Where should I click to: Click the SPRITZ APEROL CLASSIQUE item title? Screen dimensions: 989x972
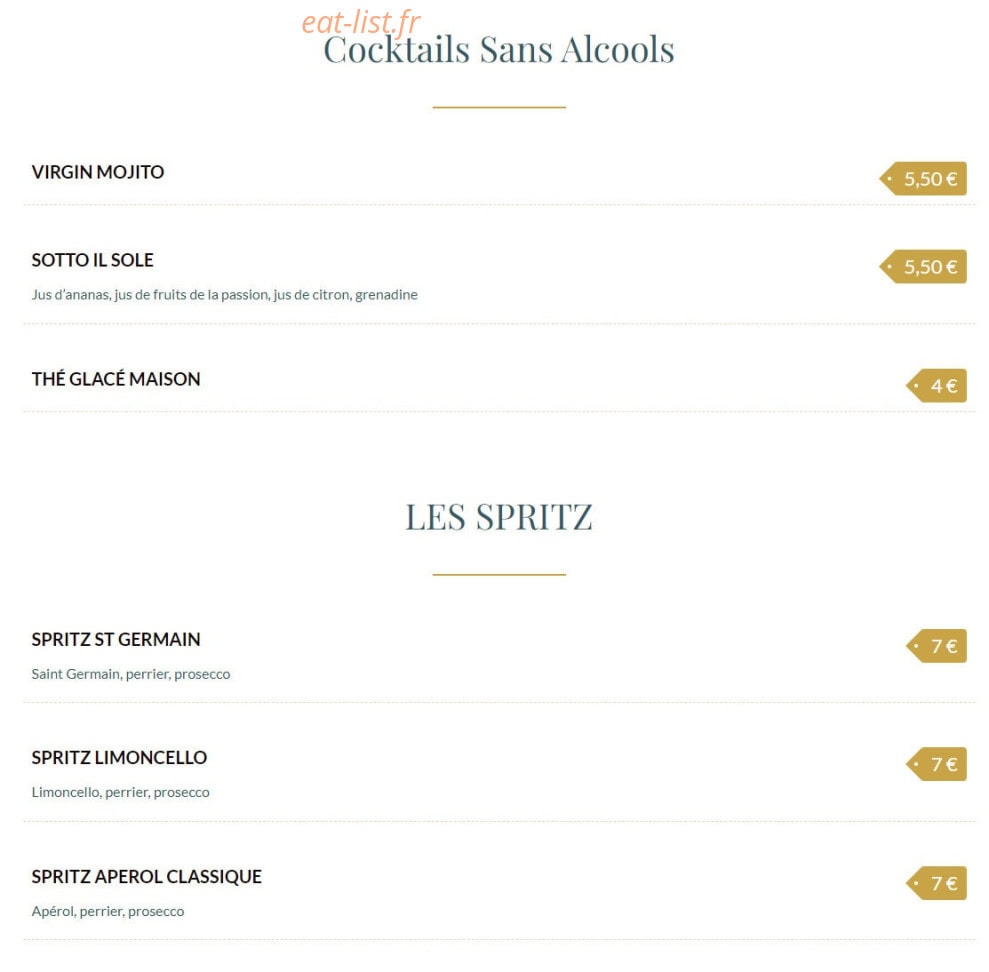click(147, 877)
